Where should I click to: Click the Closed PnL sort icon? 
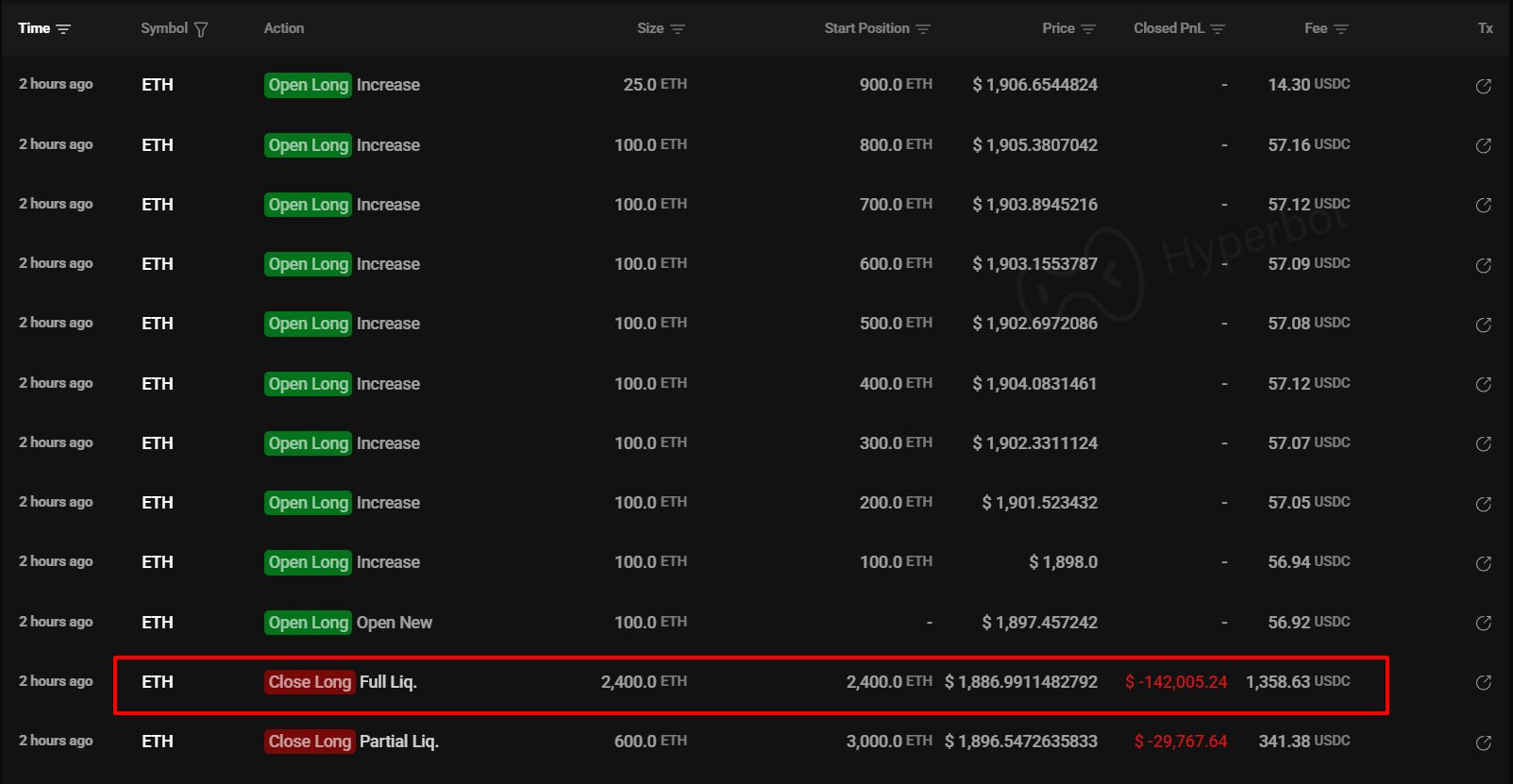pyautogui.click(x=1218, y=29)
